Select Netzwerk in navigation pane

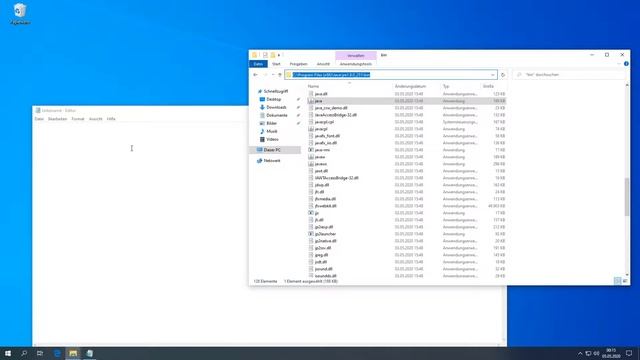coord(272,161)
